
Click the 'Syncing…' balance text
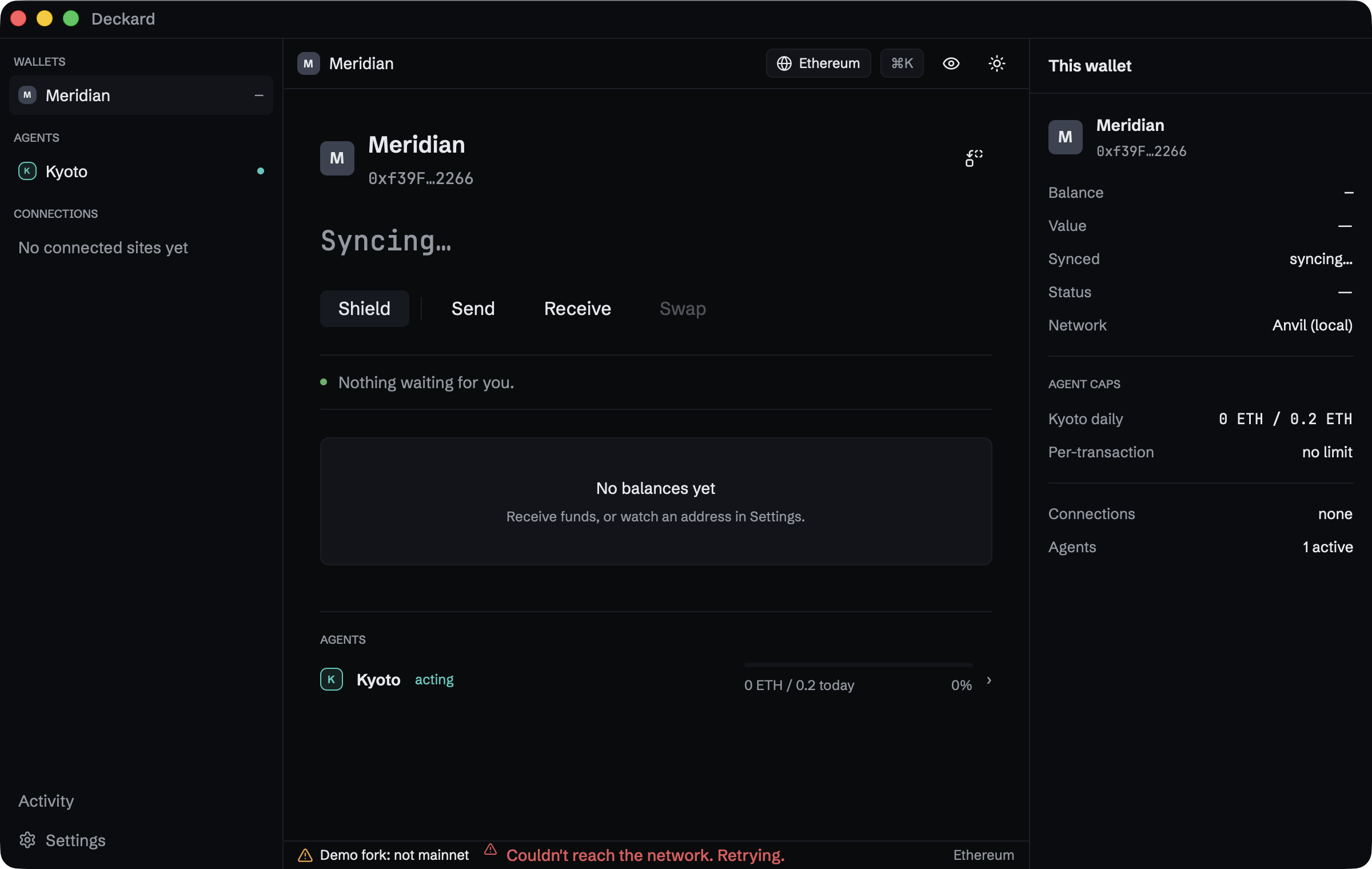pyautogui.click(x=386, y=241)
